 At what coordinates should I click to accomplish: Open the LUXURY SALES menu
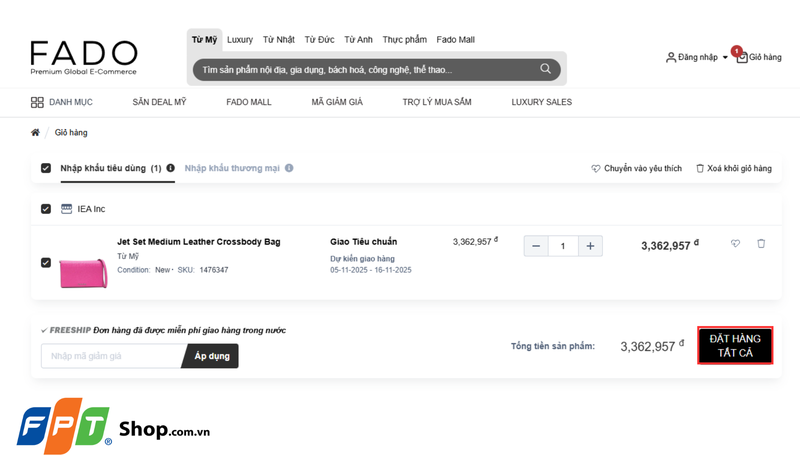click(x=542, y=102)
